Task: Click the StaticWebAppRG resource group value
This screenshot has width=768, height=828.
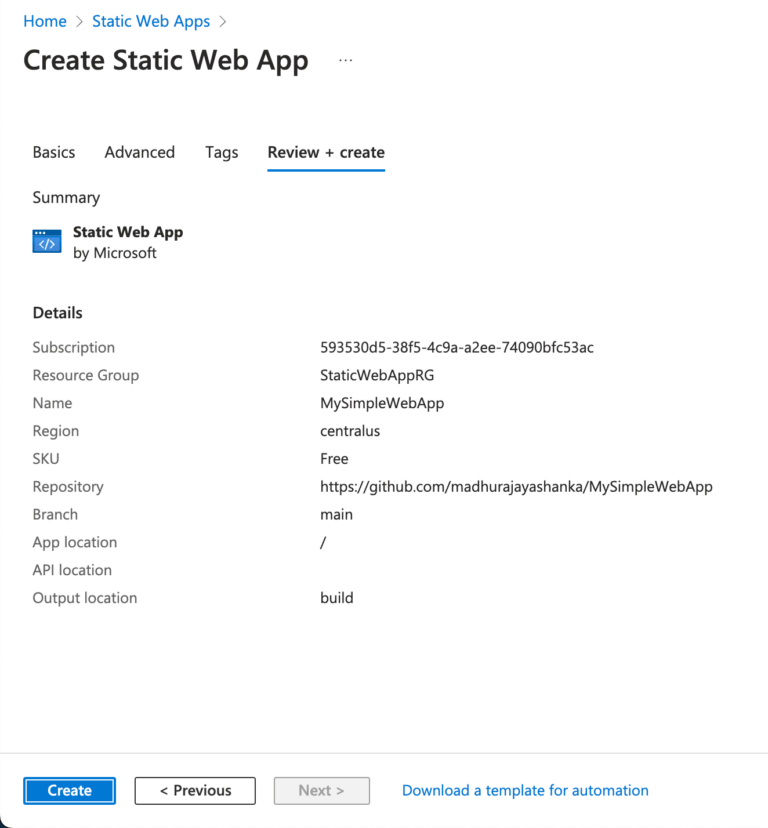Action: click(377, 376)
